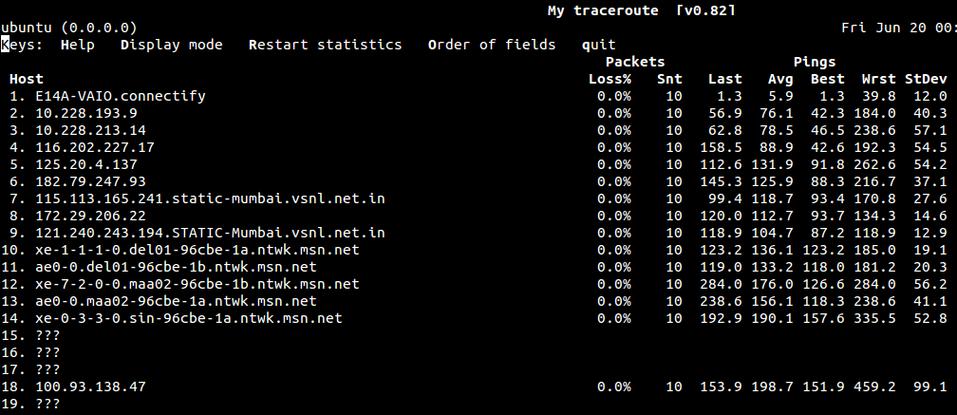Click Restart statistics option
The image size is (957, 415).
(x=325, y=45)
